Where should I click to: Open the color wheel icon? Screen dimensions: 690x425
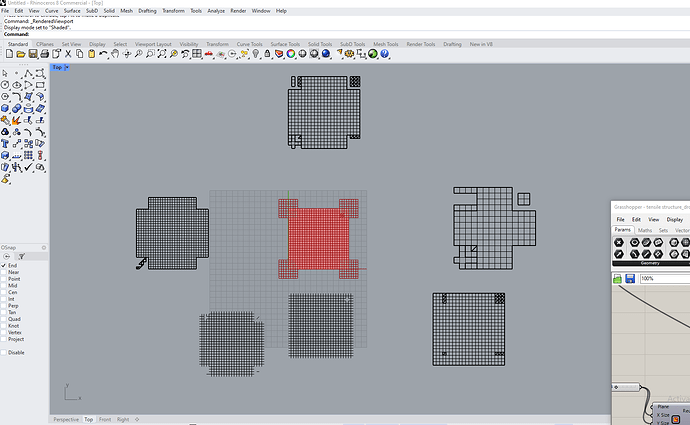point(291,54)
